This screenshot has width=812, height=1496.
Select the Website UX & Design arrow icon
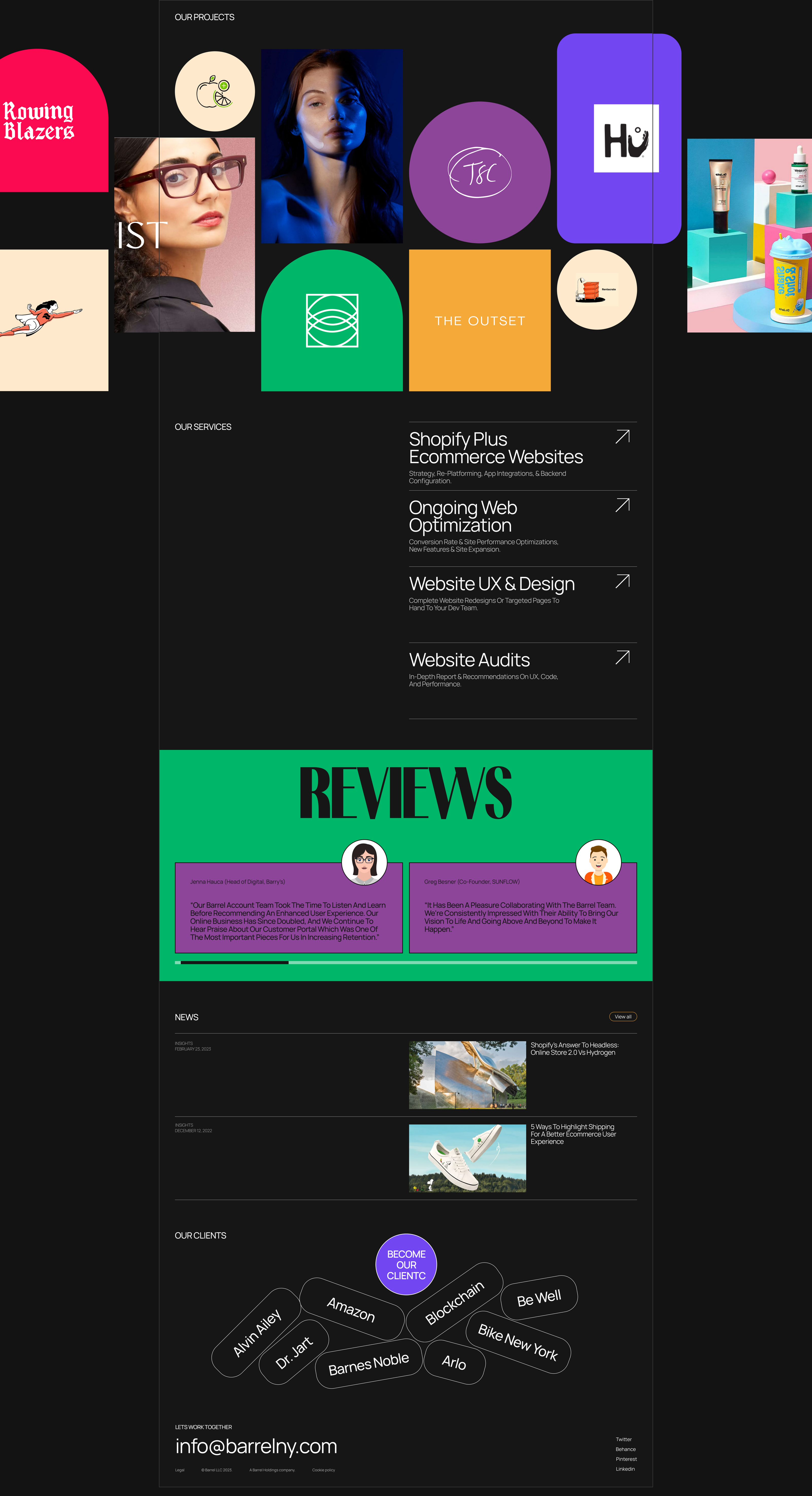click(x=622, y=582)
